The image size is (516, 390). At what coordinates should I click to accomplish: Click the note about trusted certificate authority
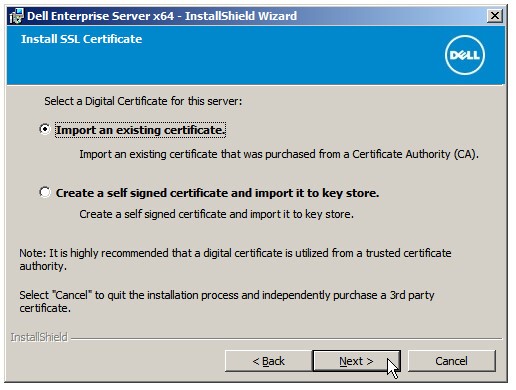point(235,259)
